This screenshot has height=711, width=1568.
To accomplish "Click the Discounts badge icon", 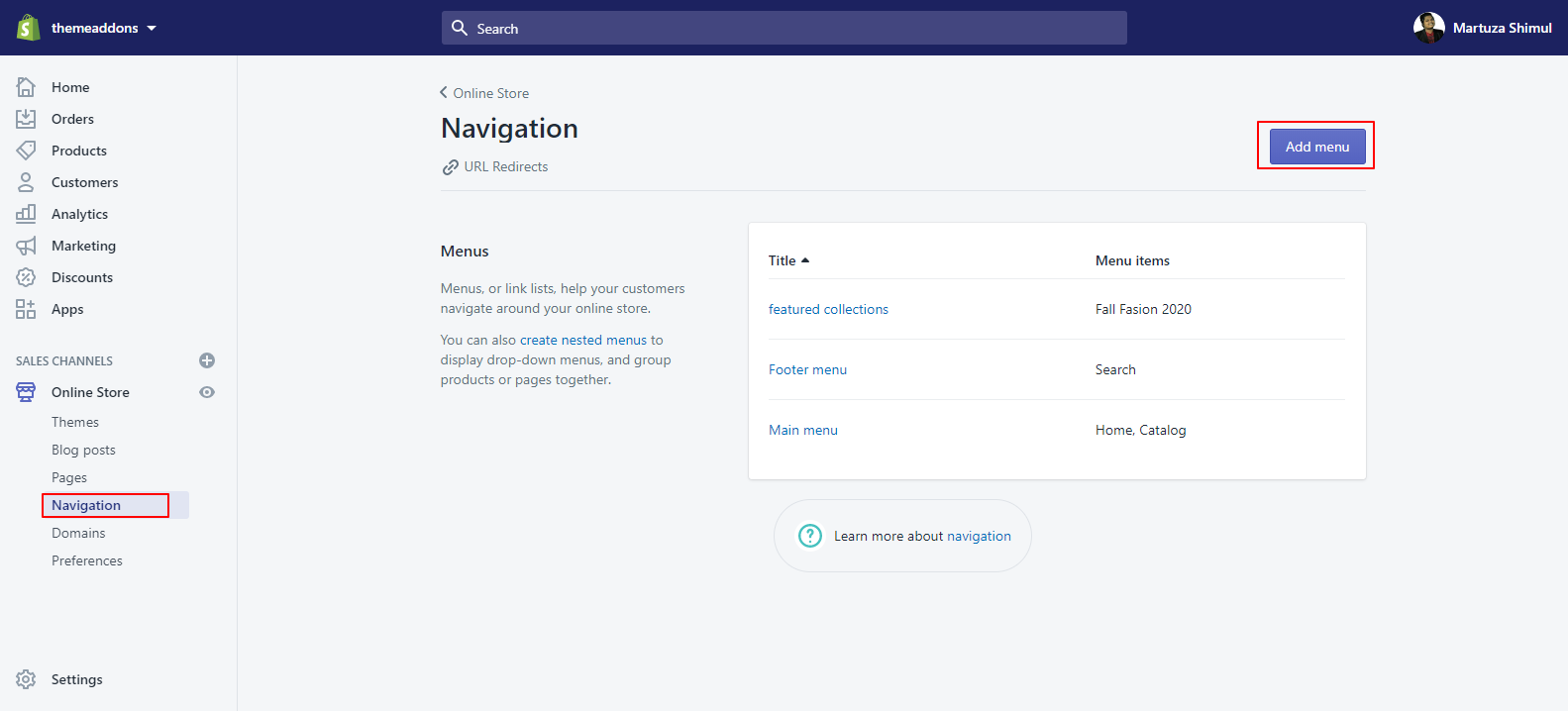I will 26,277.
